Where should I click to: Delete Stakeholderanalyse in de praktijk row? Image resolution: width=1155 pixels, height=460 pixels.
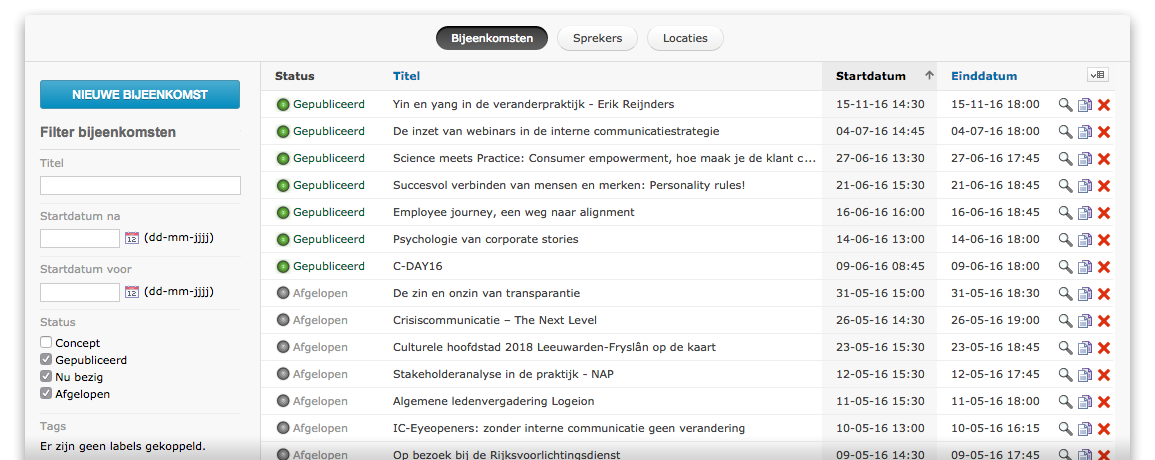click(x=1103, y=374)
